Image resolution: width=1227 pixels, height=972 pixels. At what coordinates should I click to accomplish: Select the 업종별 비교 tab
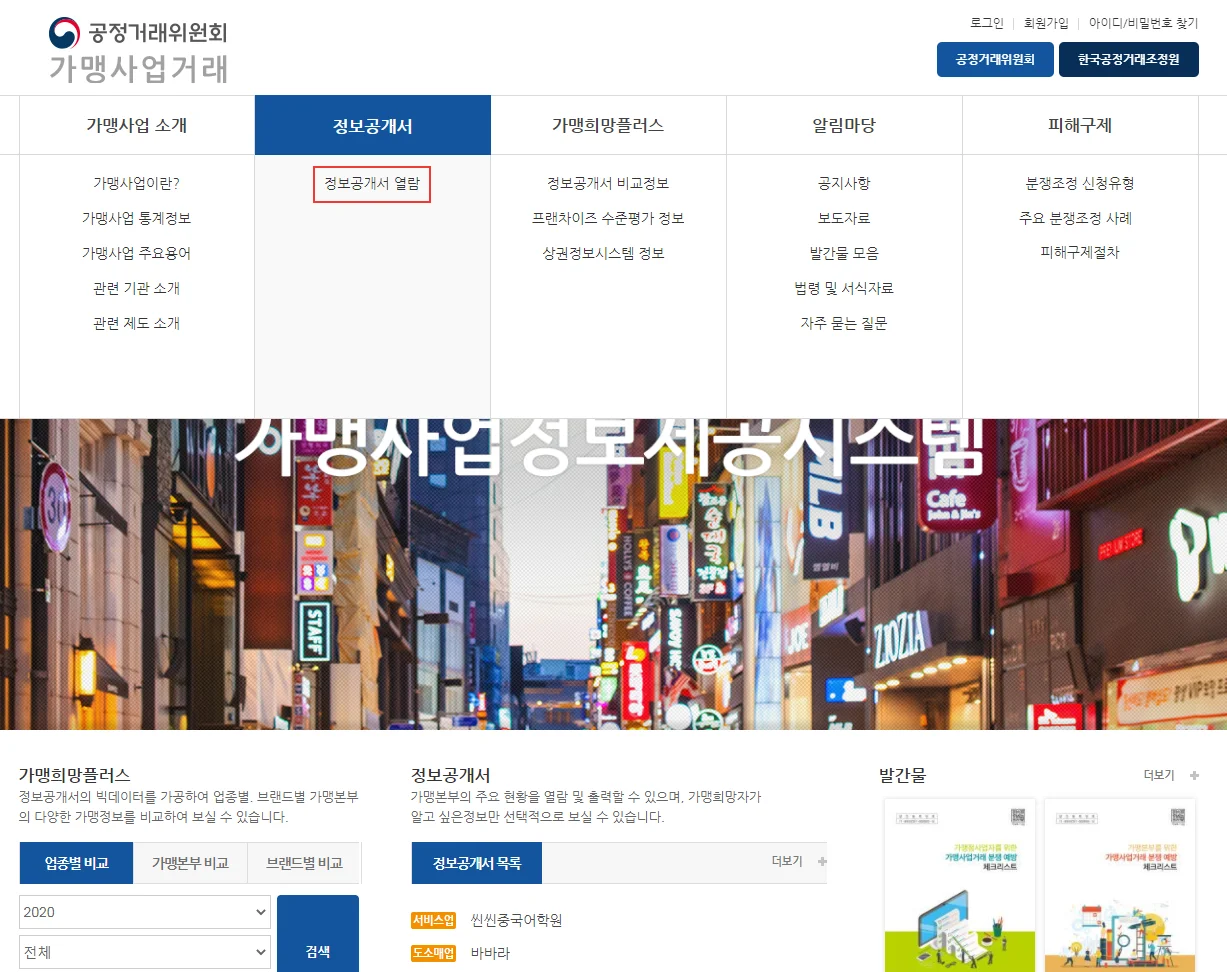point(76,863)
